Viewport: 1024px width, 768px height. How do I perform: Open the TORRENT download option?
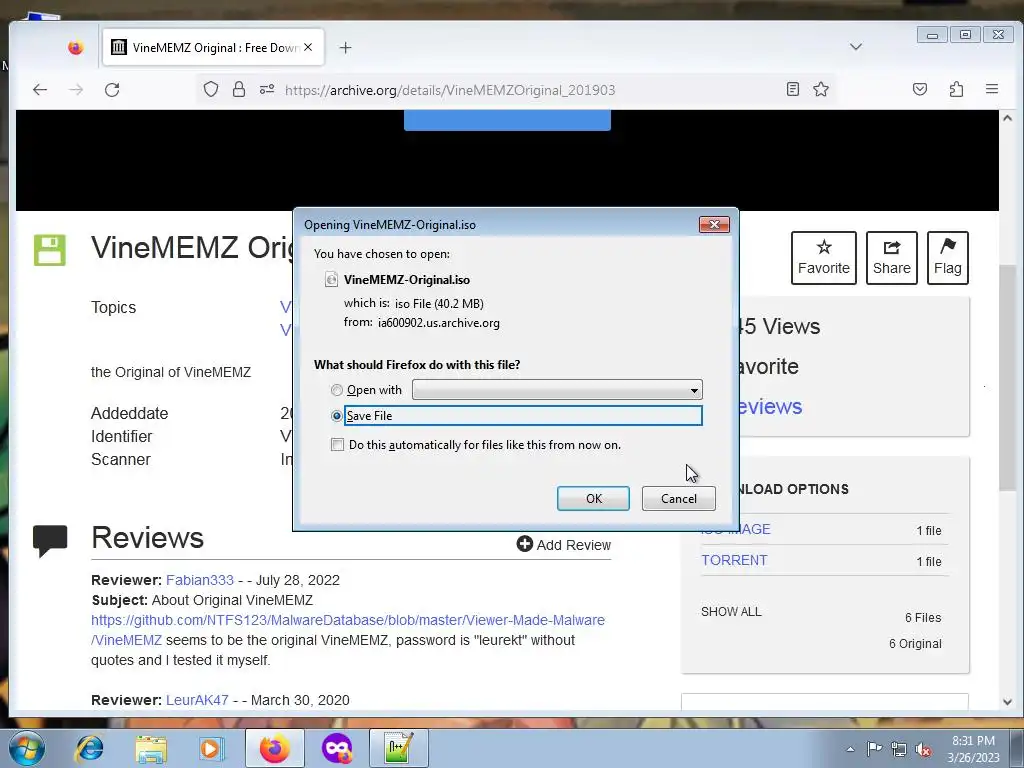pos(734,560)
